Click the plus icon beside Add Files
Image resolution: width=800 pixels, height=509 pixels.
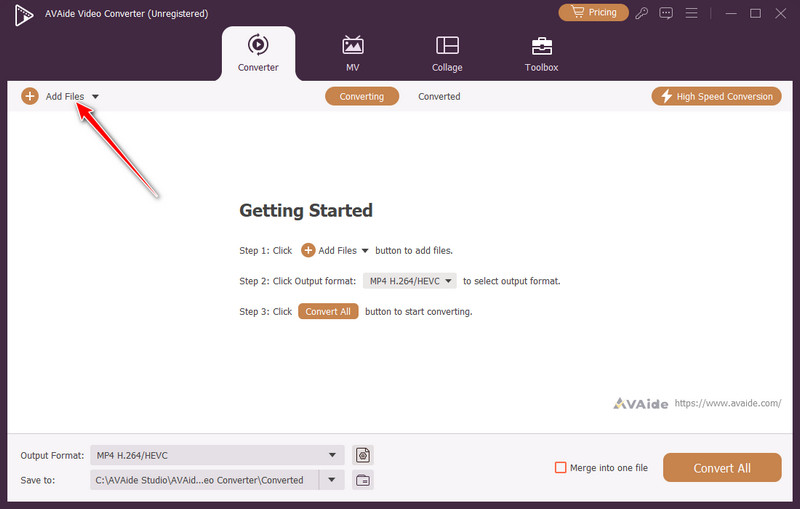click(x=30, y=96)
